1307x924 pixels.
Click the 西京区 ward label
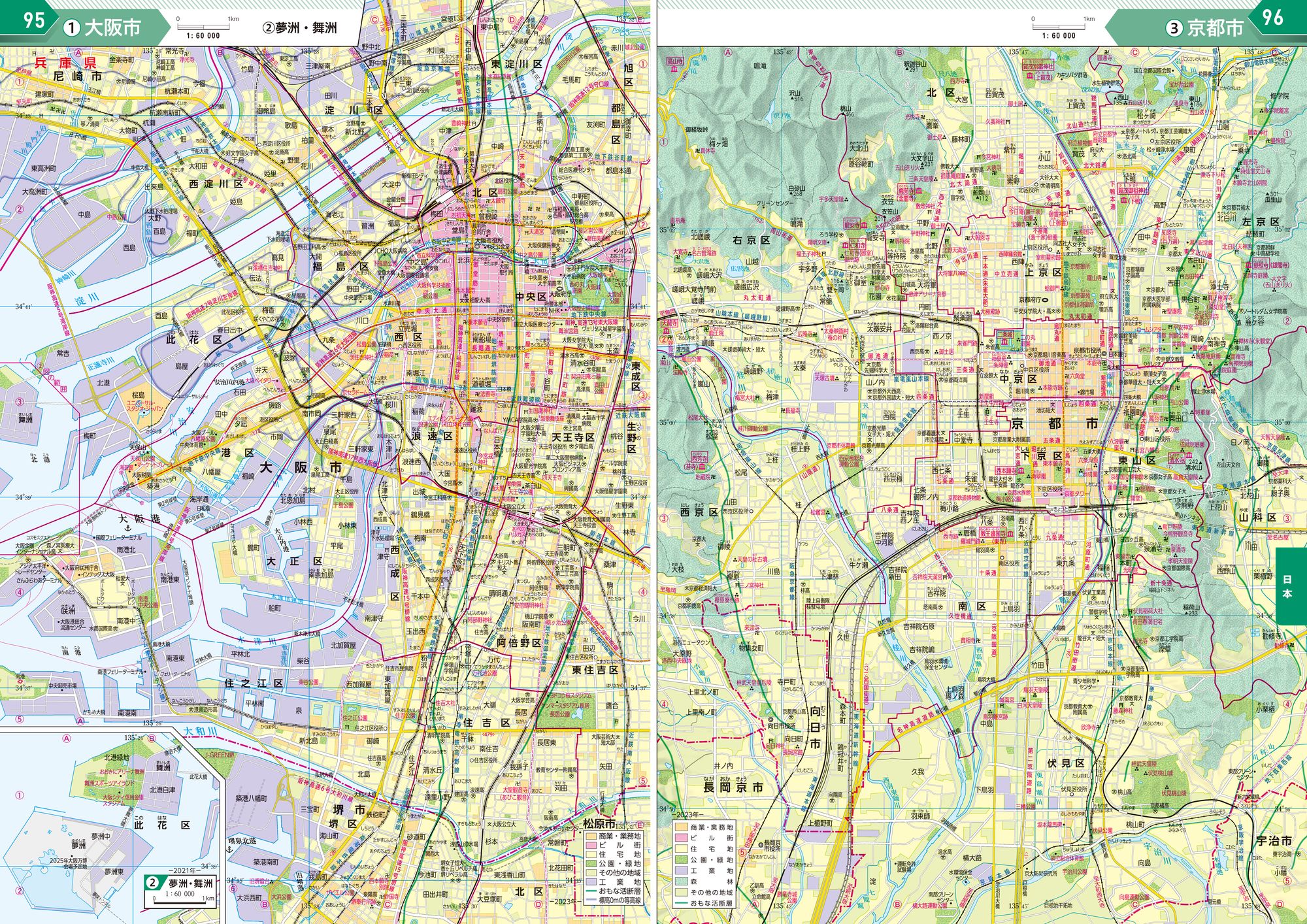point(699,512)
